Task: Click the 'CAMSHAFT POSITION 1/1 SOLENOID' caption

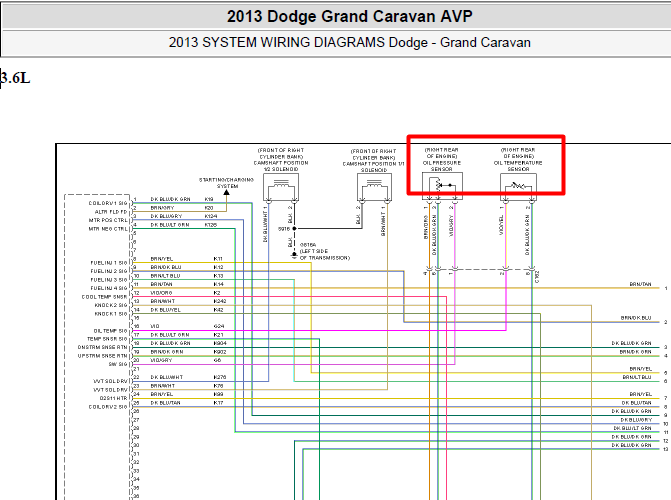Action: point(374,167)
